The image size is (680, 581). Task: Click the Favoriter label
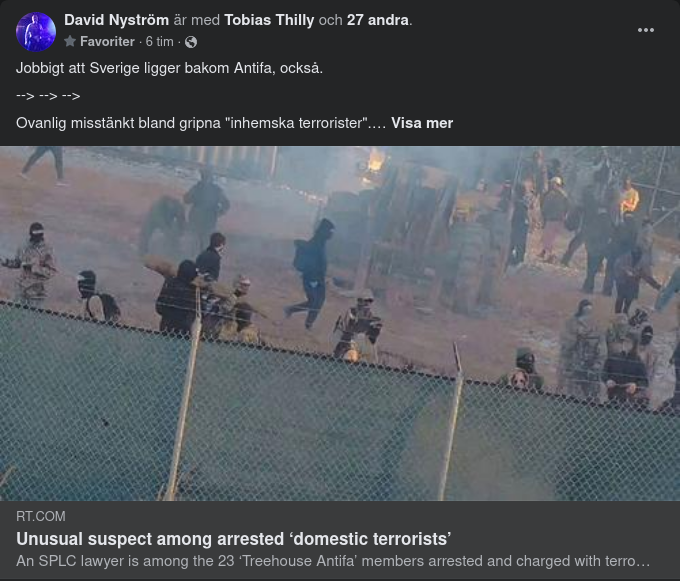coord(107,42)
